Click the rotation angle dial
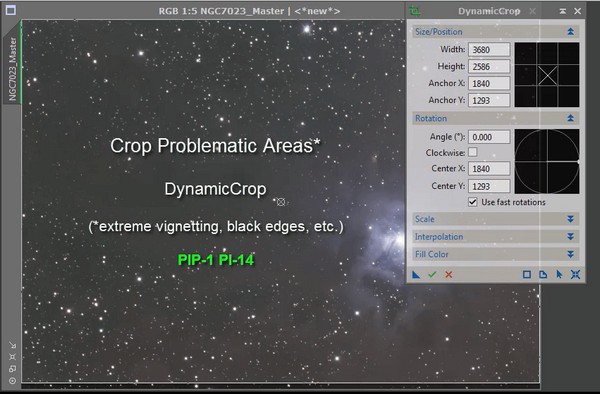600x394 pixels. point(547,161)
